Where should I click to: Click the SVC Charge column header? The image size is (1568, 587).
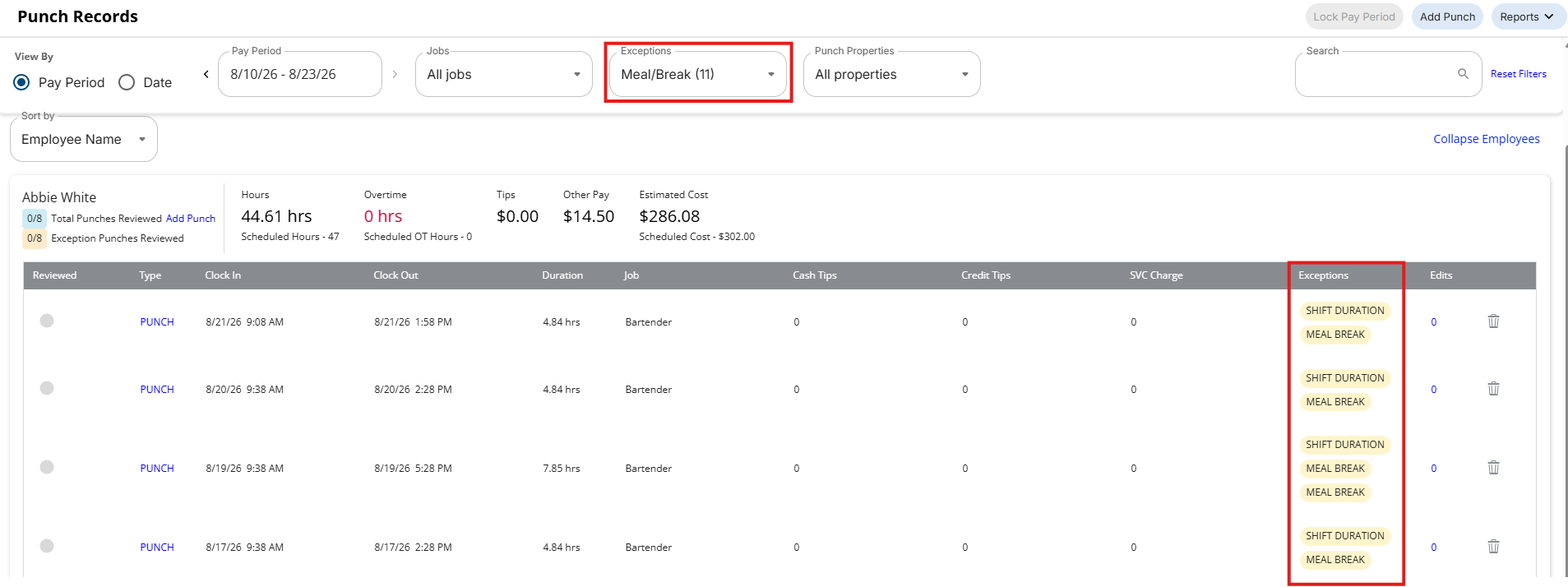(x=1156, y=275)
